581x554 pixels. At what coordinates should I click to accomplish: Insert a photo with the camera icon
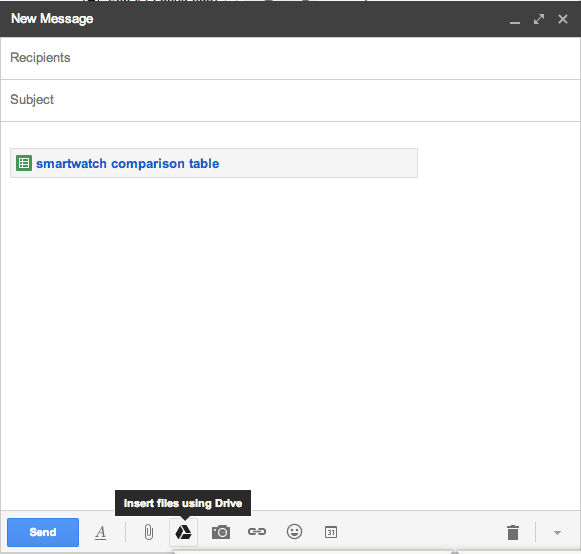click(221, 533)
